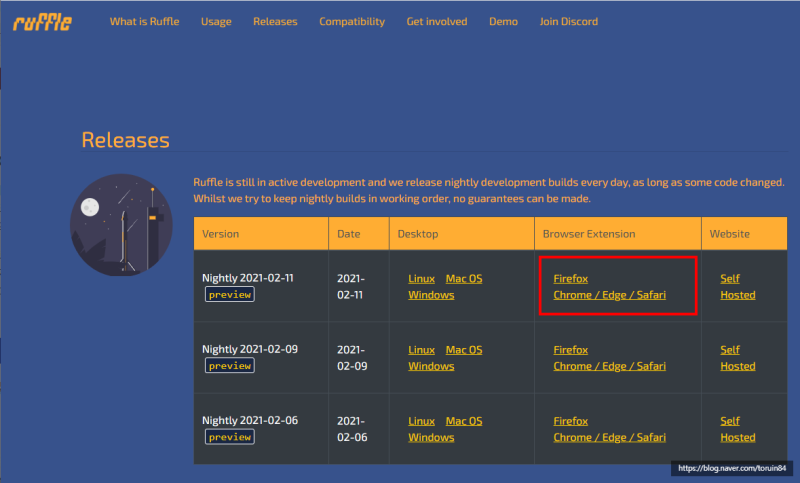
Task: Open Self Hosted package for 2021-02-06
Action: pyautogui.click(x=738, y=429)
